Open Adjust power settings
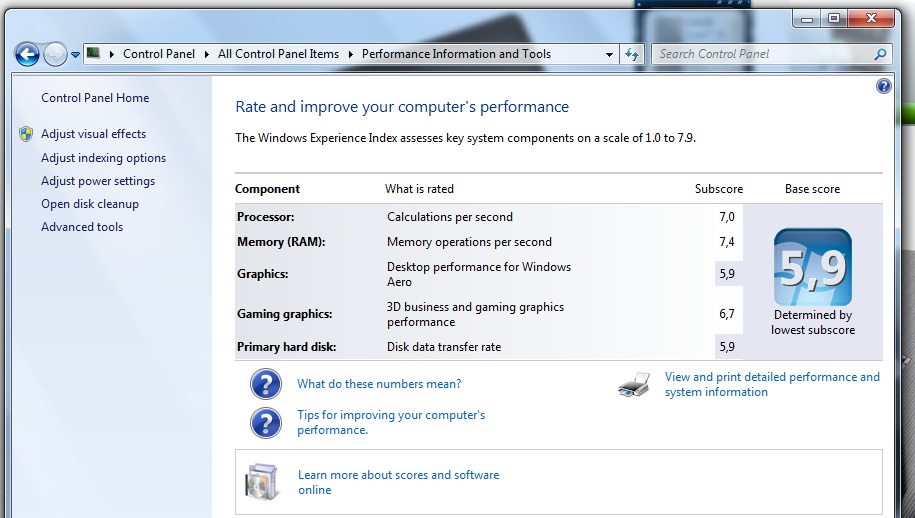Image resolution: width=915 pixels, height=518 pixels. click(98, 181)
